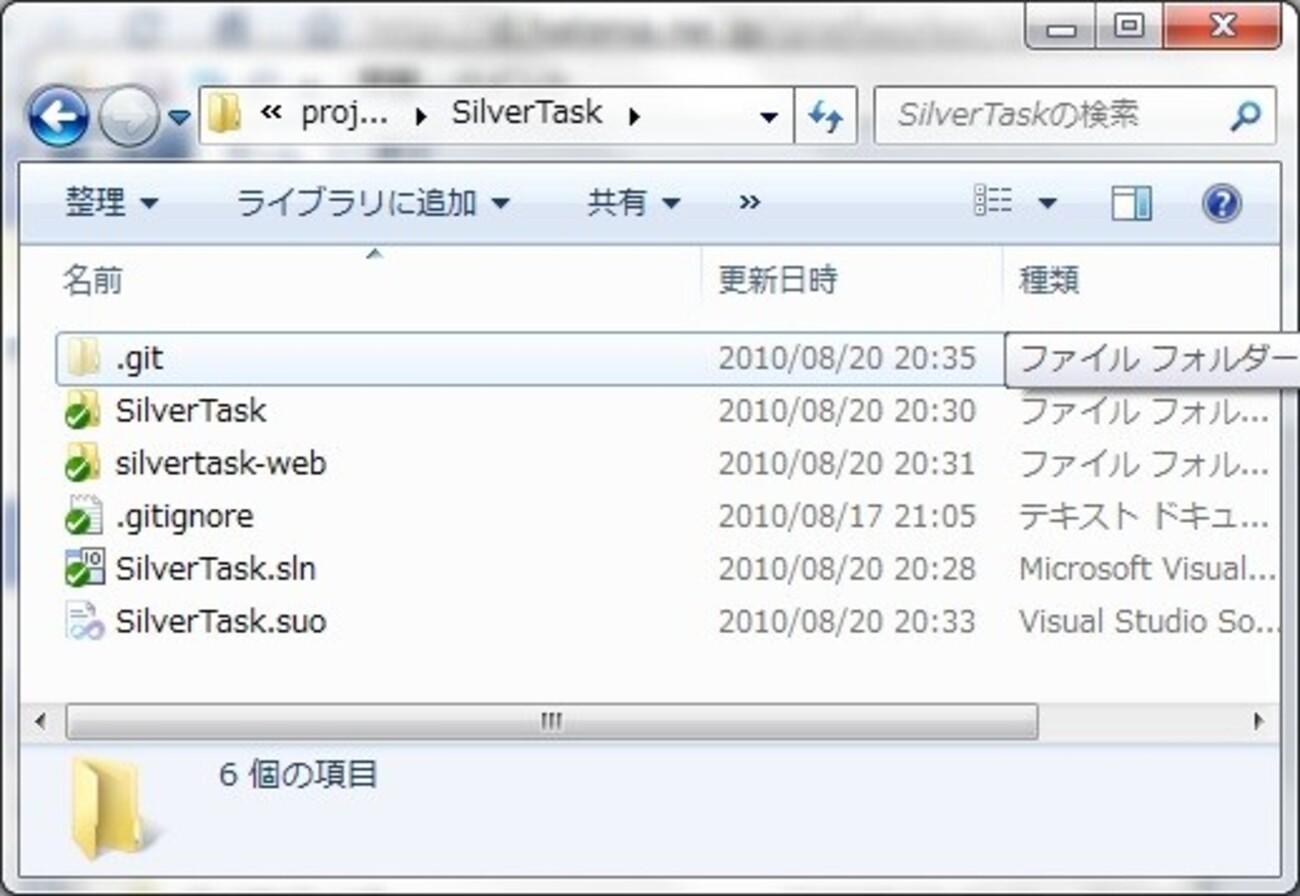Click the folder icon in address bar

[224, 115]
